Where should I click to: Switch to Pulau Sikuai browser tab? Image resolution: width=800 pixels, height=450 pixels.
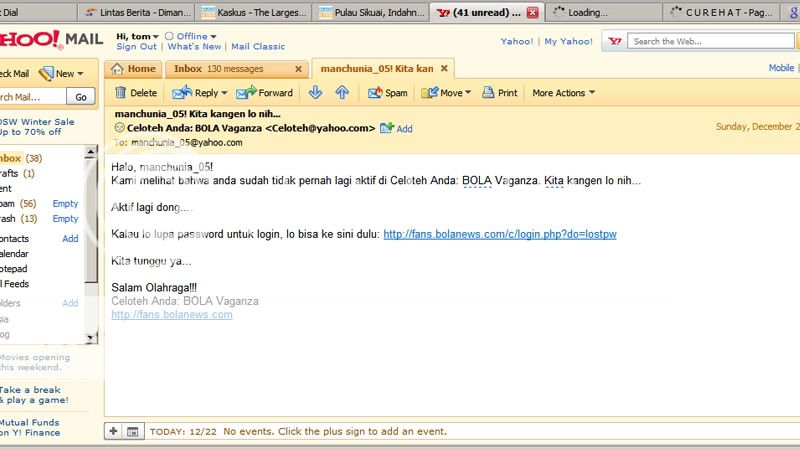click(371, 12)
